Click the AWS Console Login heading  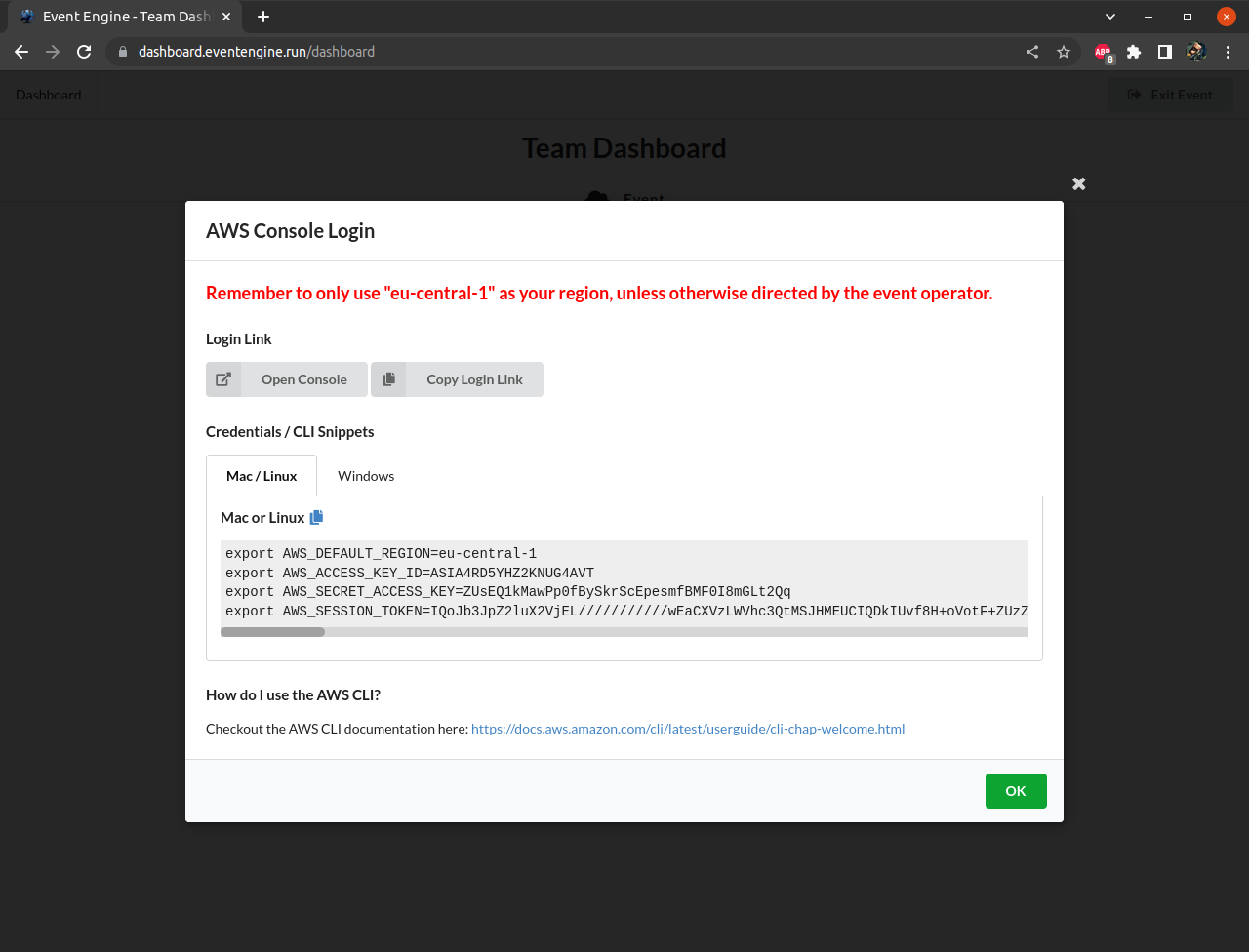point(290,231)
